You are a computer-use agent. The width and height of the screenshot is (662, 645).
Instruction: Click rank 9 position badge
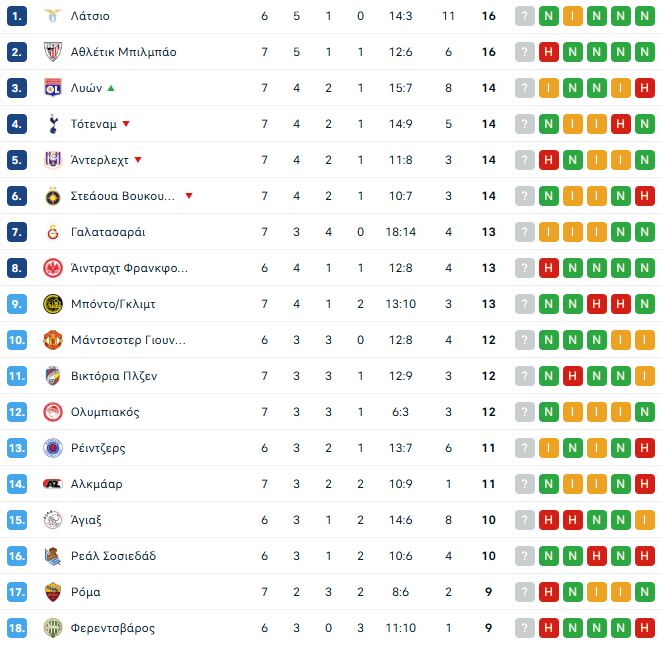(17, 304)
